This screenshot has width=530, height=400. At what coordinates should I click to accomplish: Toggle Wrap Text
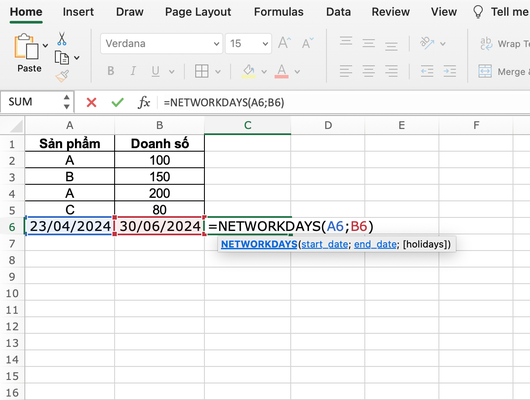pyautogui.click(x=505, y=44)
